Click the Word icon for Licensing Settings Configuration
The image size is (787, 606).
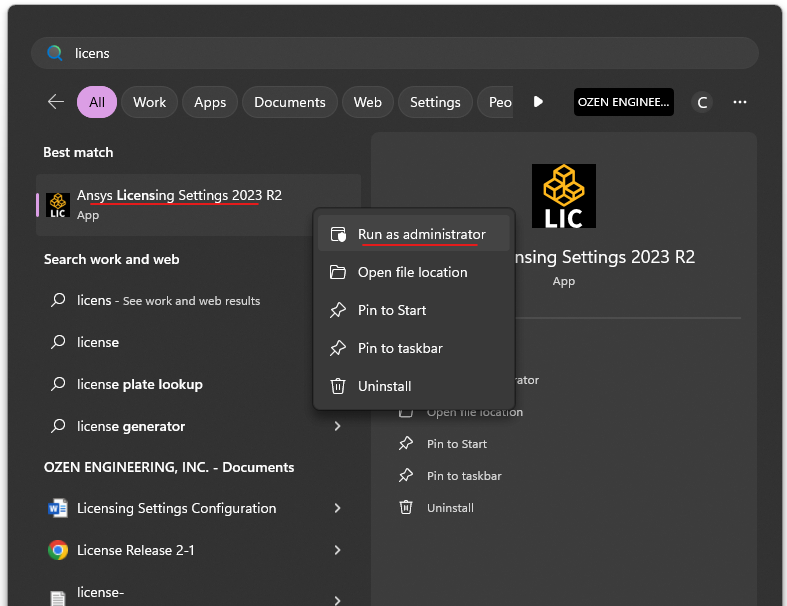(x=58, y=508)
